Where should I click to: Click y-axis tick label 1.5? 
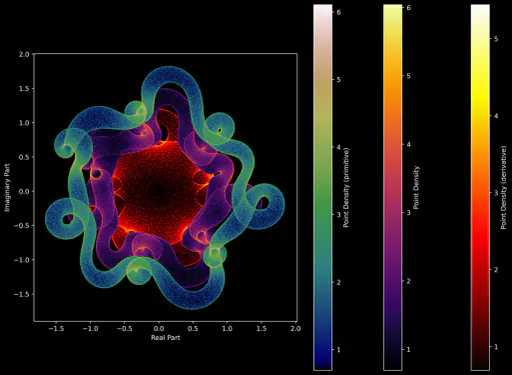coord(24,89)
